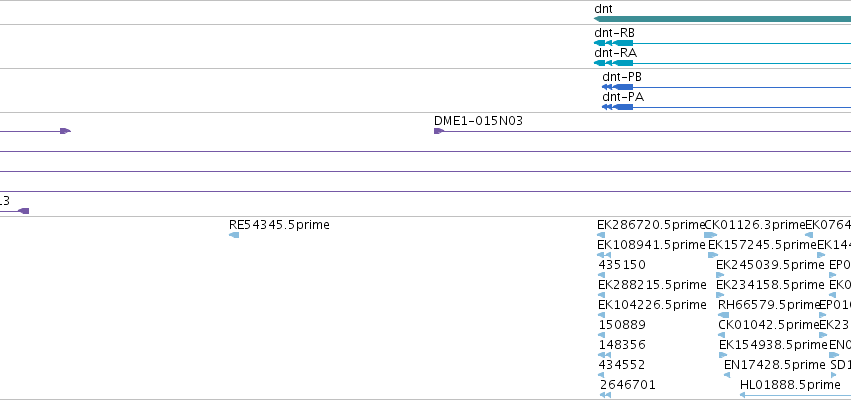
Task: Click the EN17428.5prime EST label
Action: (x=774, y=365)
